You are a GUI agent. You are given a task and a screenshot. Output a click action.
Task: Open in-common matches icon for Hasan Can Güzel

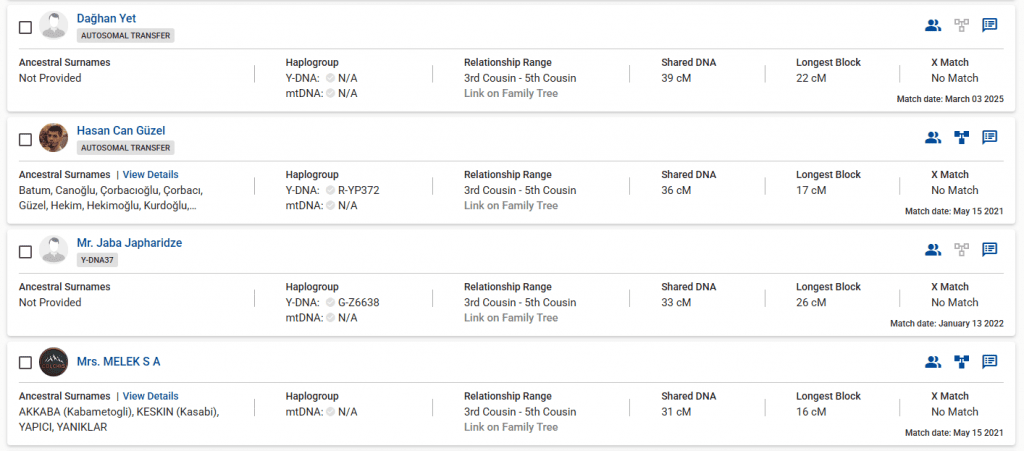pyautogui.click(x=932, y=138)
